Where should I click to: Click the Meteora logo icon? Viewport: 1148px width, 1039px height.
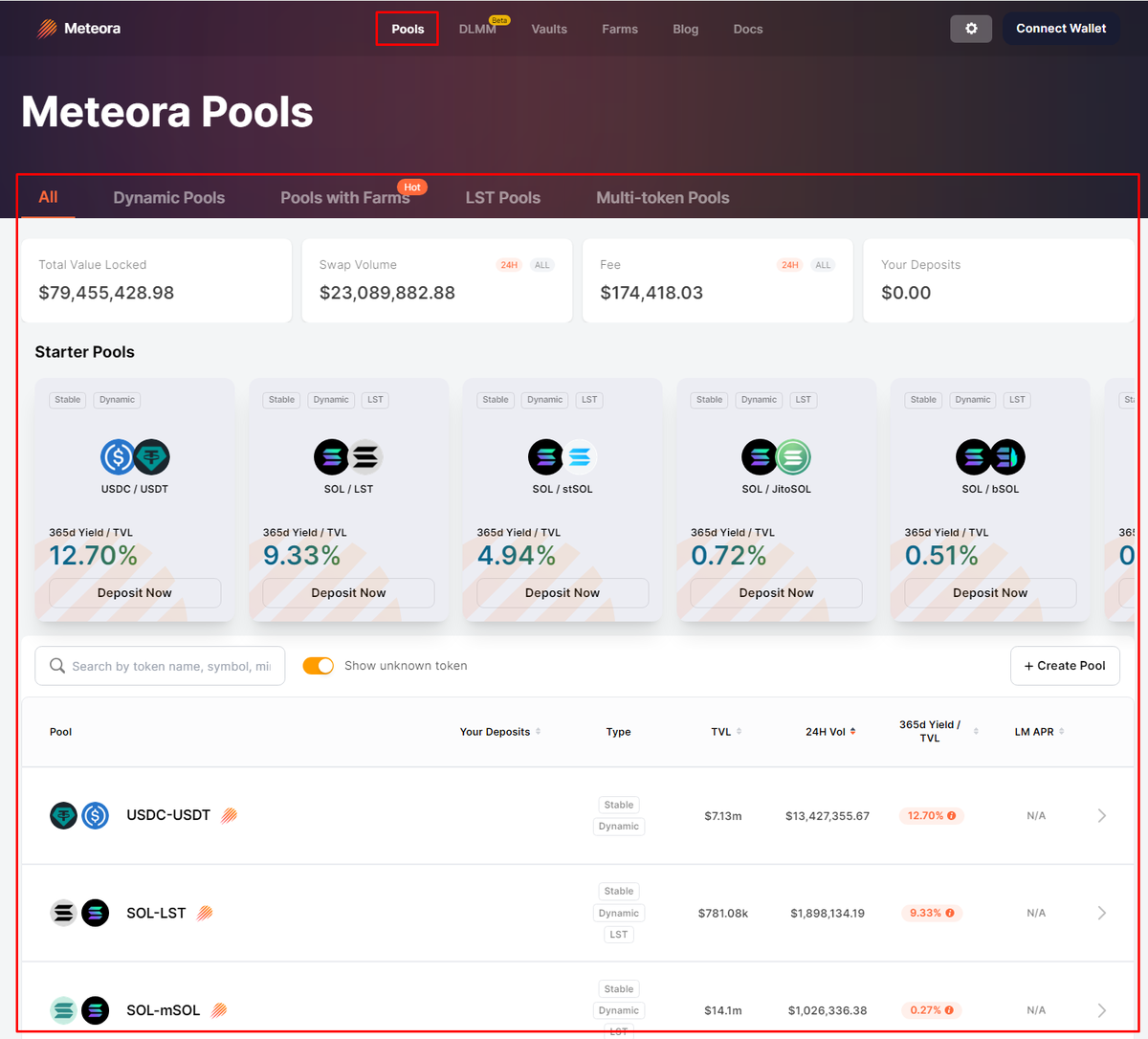pyautogui.click(x=47, y=29)
